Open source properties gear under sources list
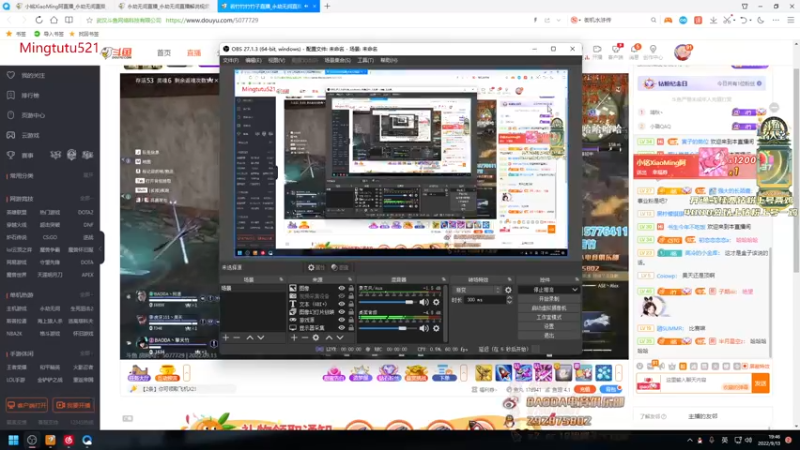 point(316,338)
